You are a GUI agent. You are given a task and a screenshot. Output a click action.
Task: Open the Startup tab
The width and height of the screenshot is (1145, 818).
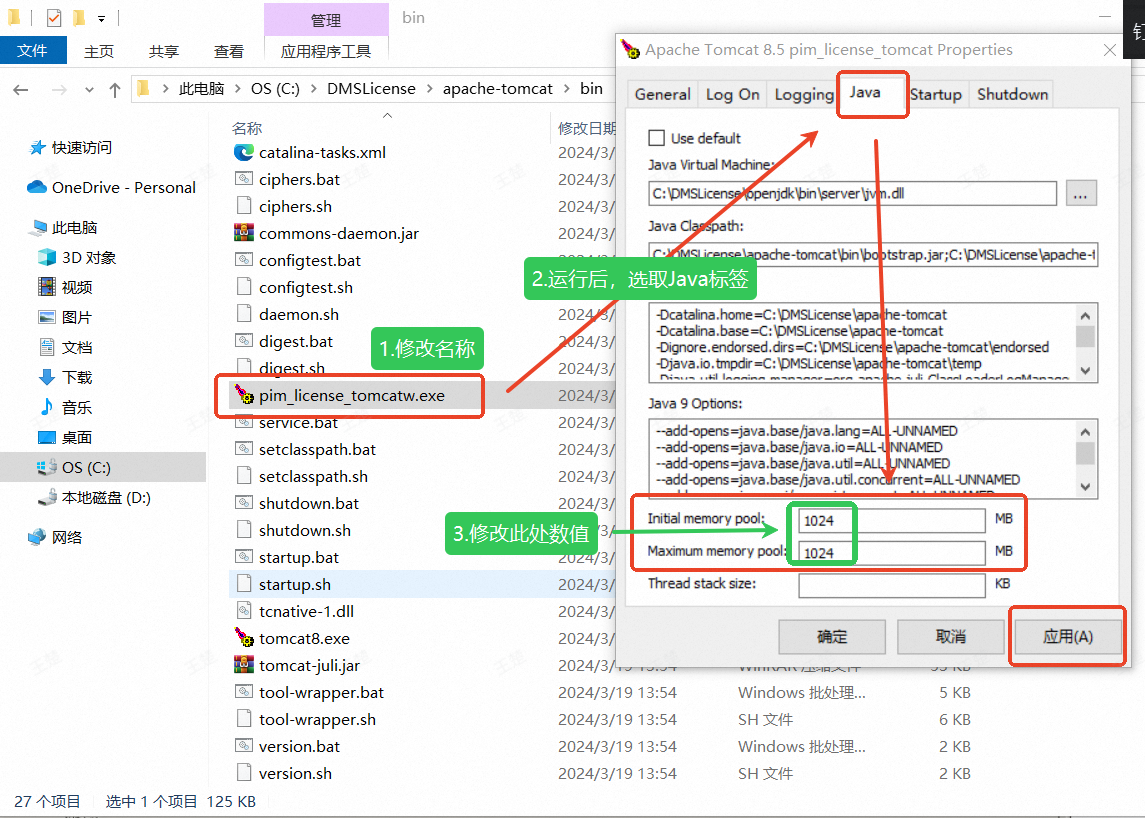point(936,94)
